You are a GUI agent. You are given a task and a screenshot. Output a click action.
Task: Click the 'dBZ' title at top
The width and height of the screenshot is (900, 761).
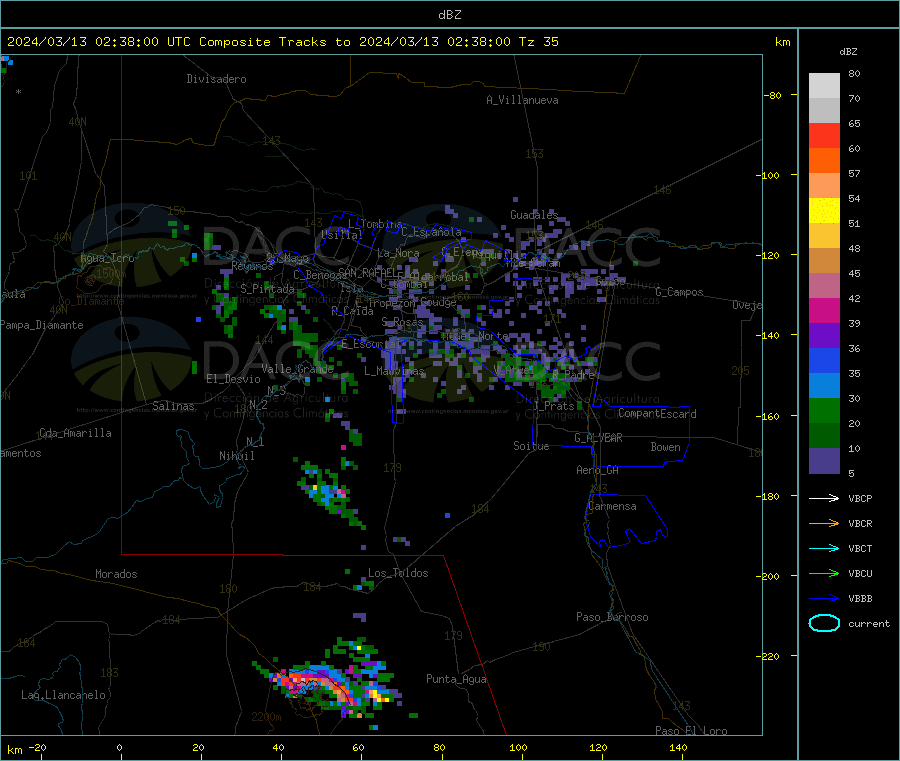coord(449,15)
